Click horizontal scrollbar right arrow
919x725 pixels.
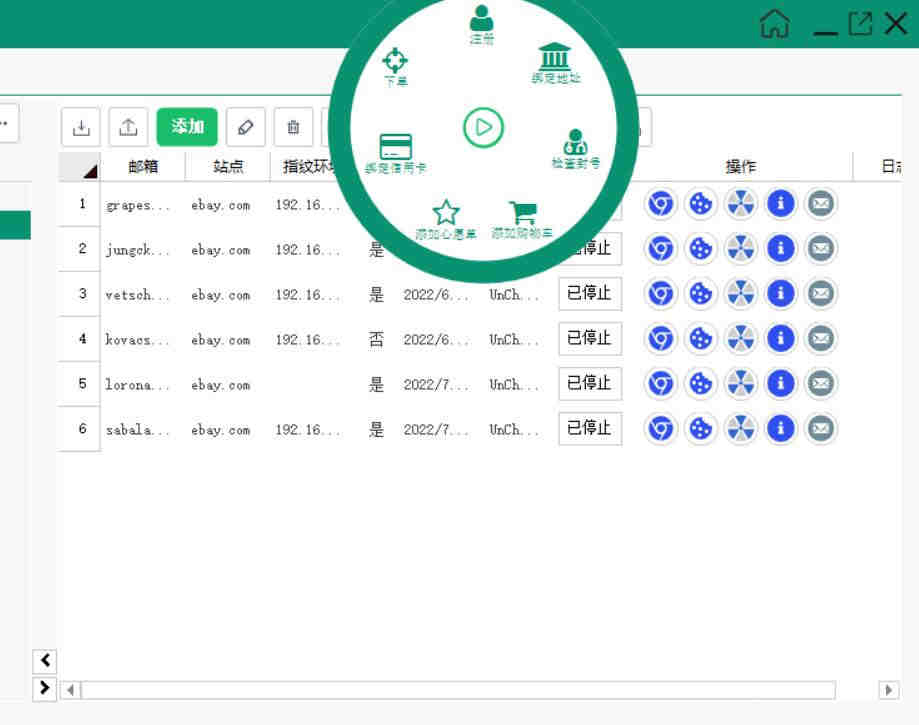pos(888,690)
